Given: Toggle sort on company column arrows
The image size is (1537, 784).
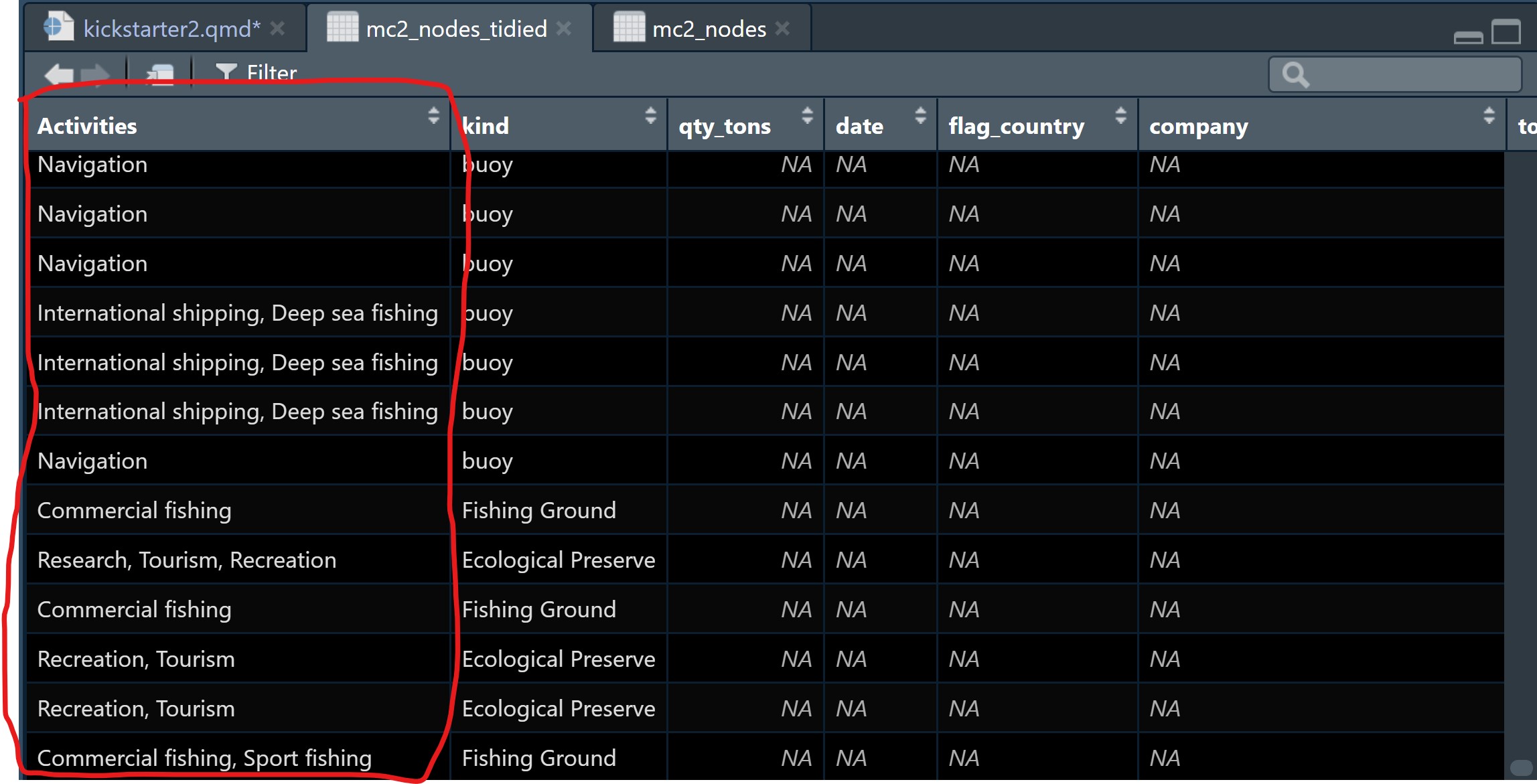Looking at the screenshot, I should (1489, 115).
